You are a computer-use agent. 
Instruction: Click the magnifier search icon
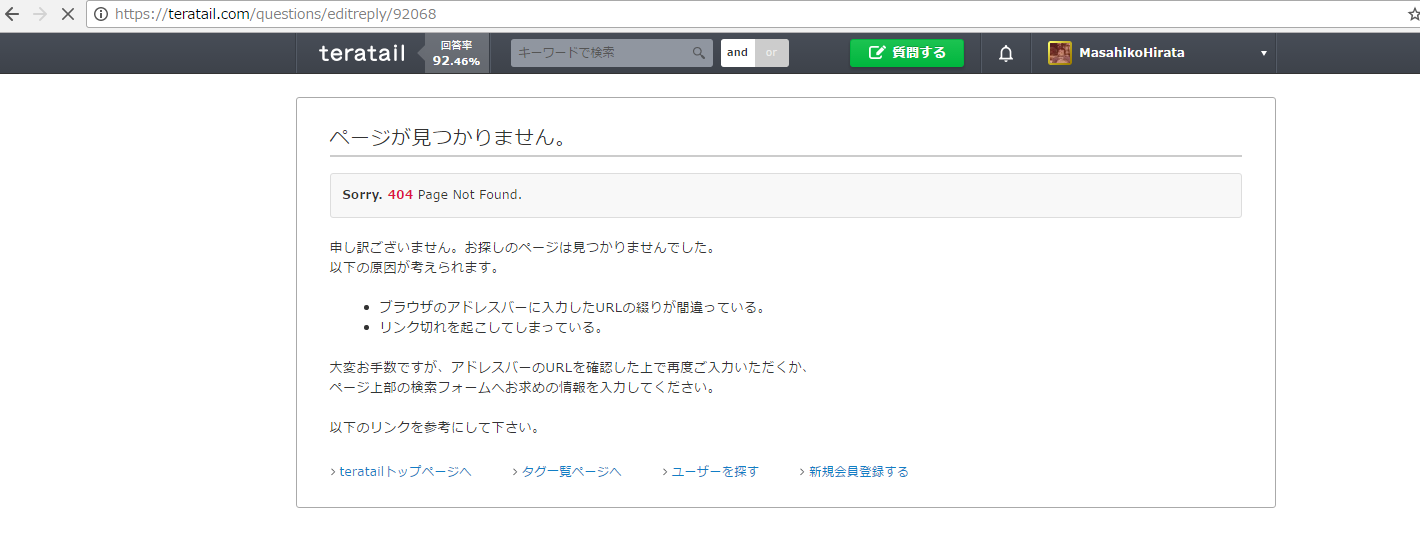click(x=700, y=53)
